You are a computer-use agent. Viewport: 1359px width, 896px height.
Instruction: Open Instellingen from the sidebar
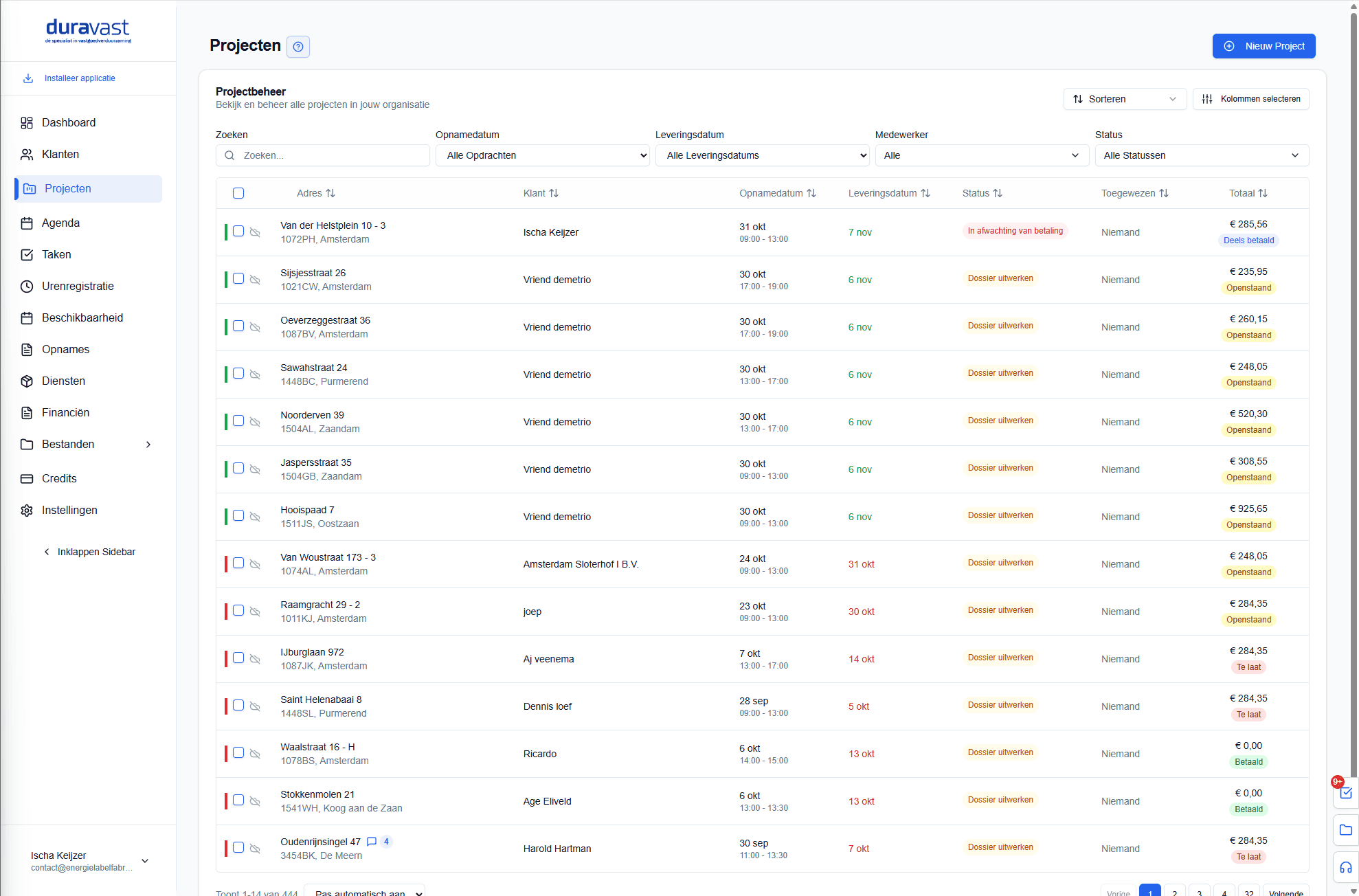pyautogui.click(x=69, y=510)
